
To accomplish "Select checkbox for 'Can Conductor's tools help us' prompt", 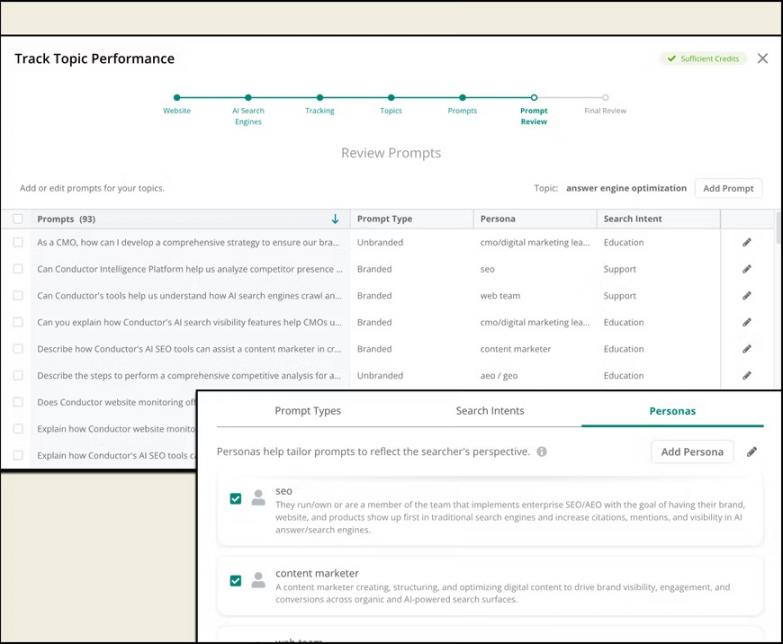I will (x=18, y=296).
